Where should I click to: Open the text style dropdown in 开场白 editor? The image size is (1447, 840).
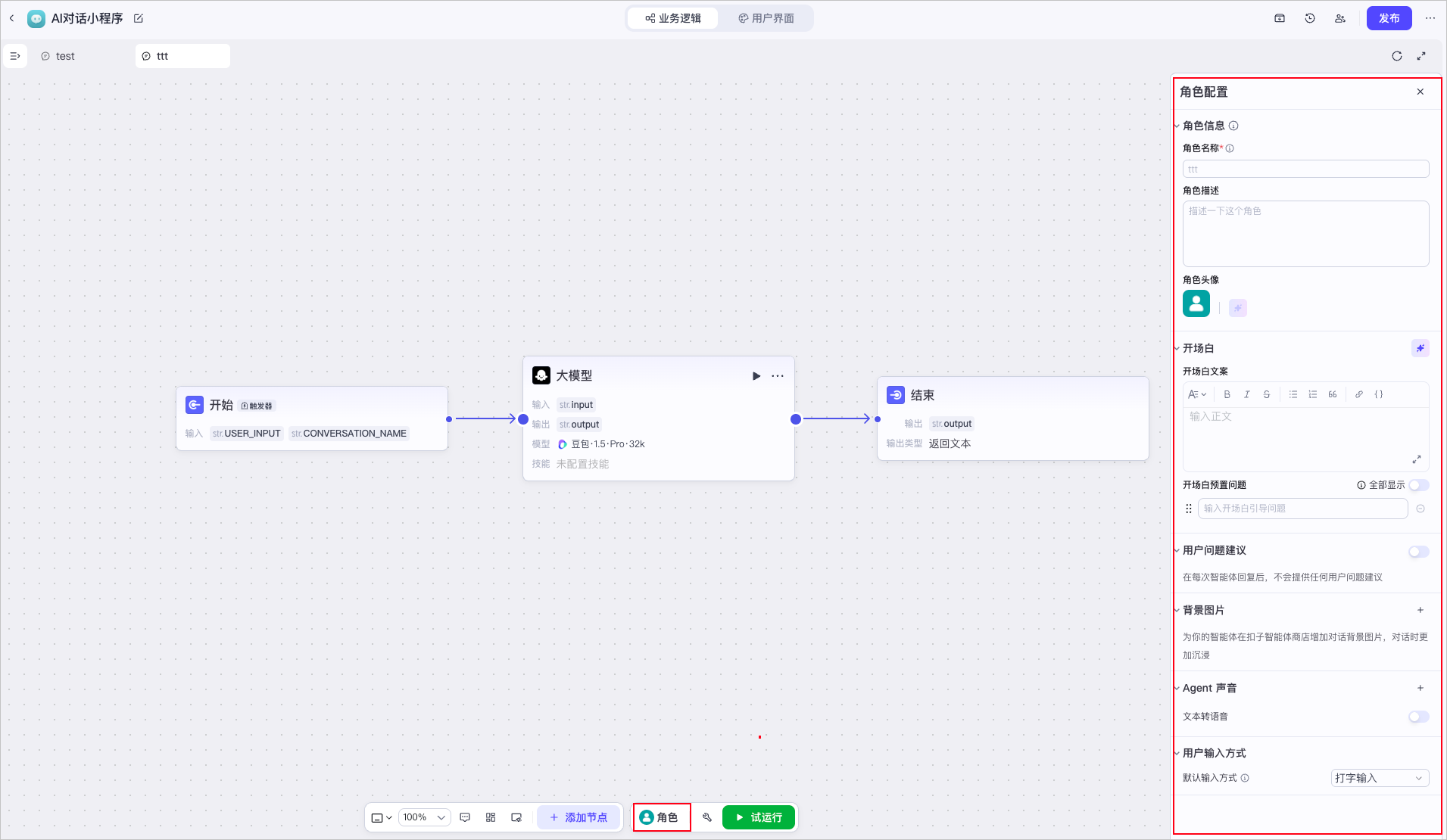pos(1197,394)
